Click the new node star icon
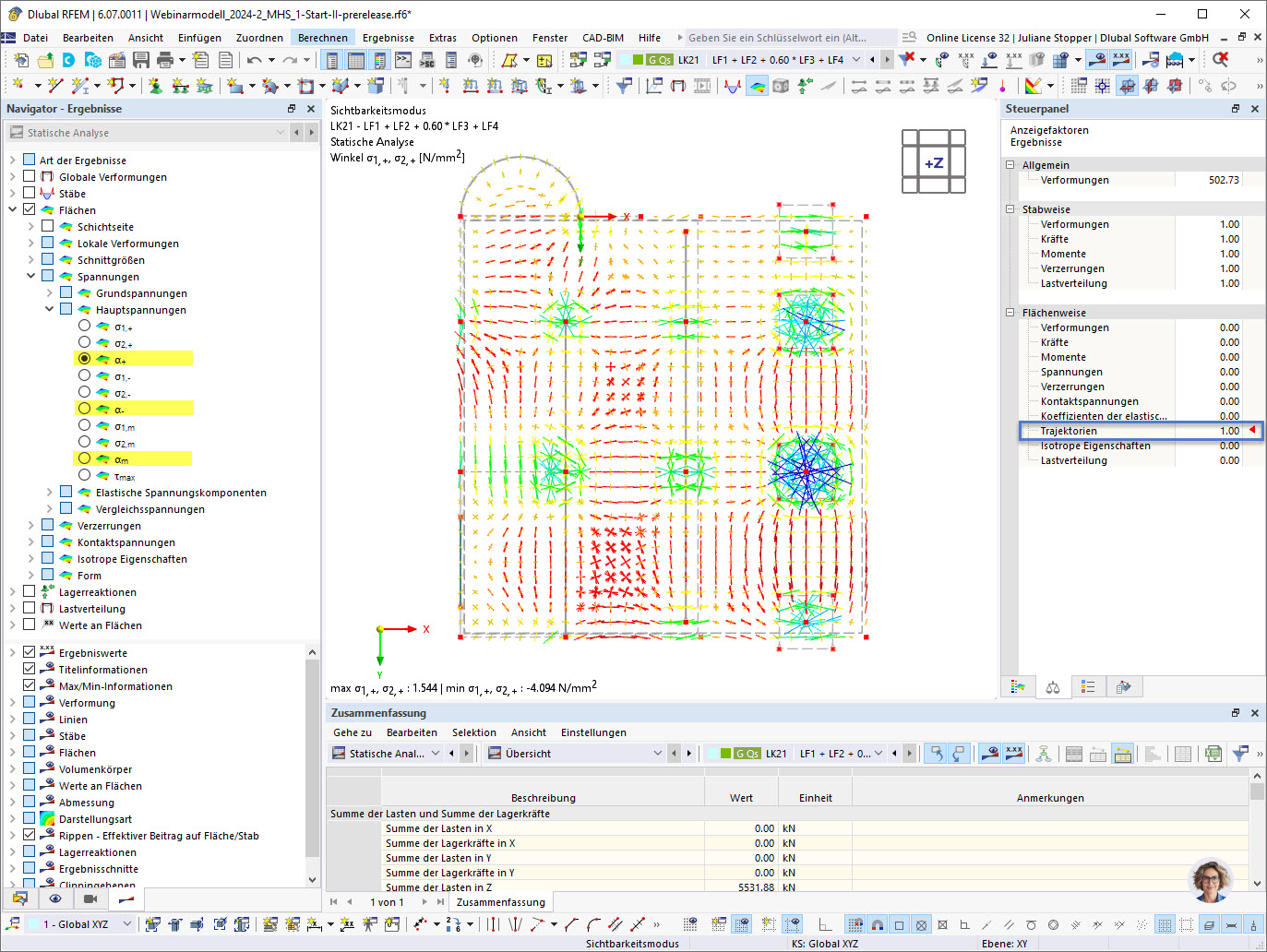This screenshot has height=952, width=1267. coord(18,86)
